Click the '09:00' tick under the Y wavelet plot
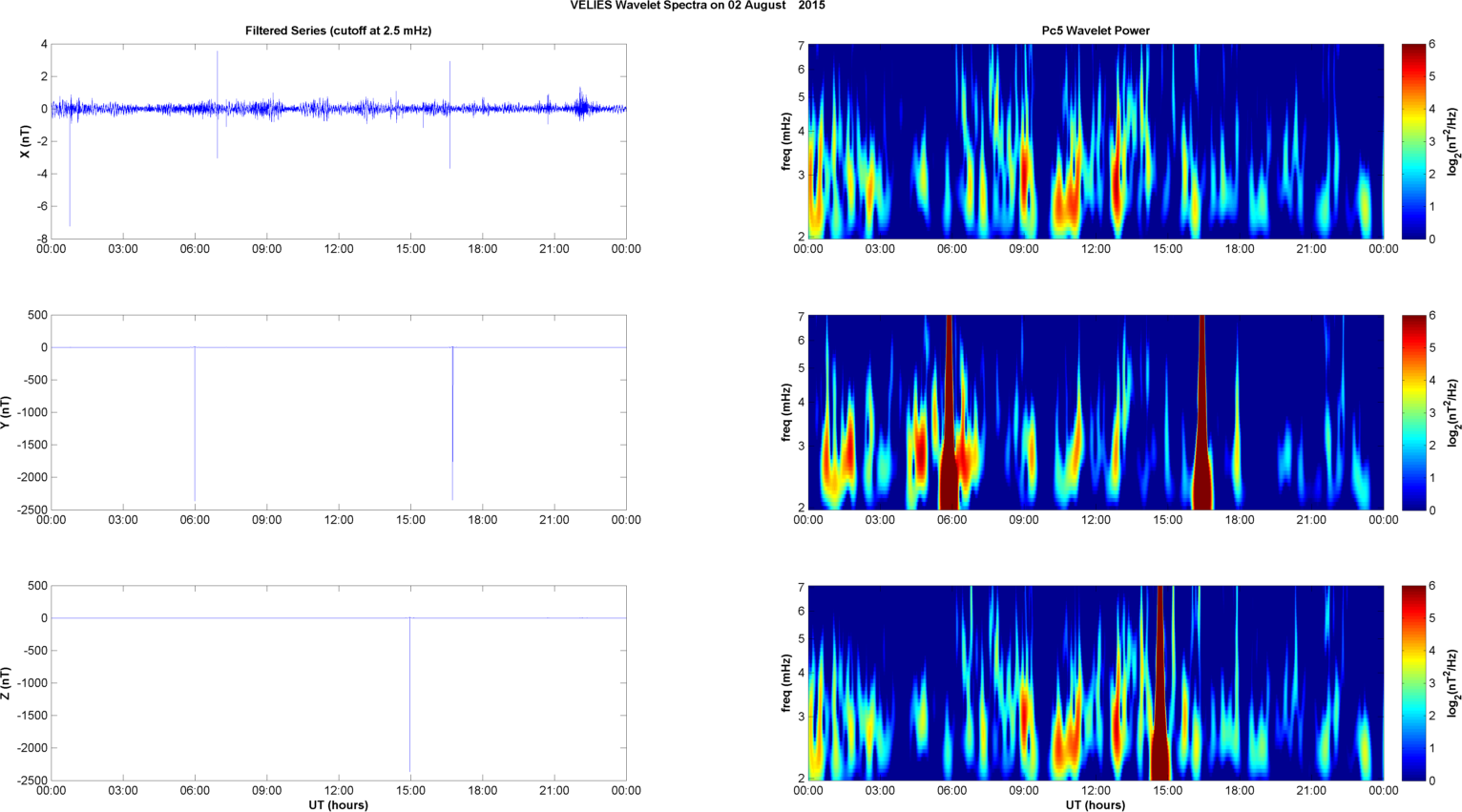This screenshot has width=1462, height=812. coord(1024,520)
